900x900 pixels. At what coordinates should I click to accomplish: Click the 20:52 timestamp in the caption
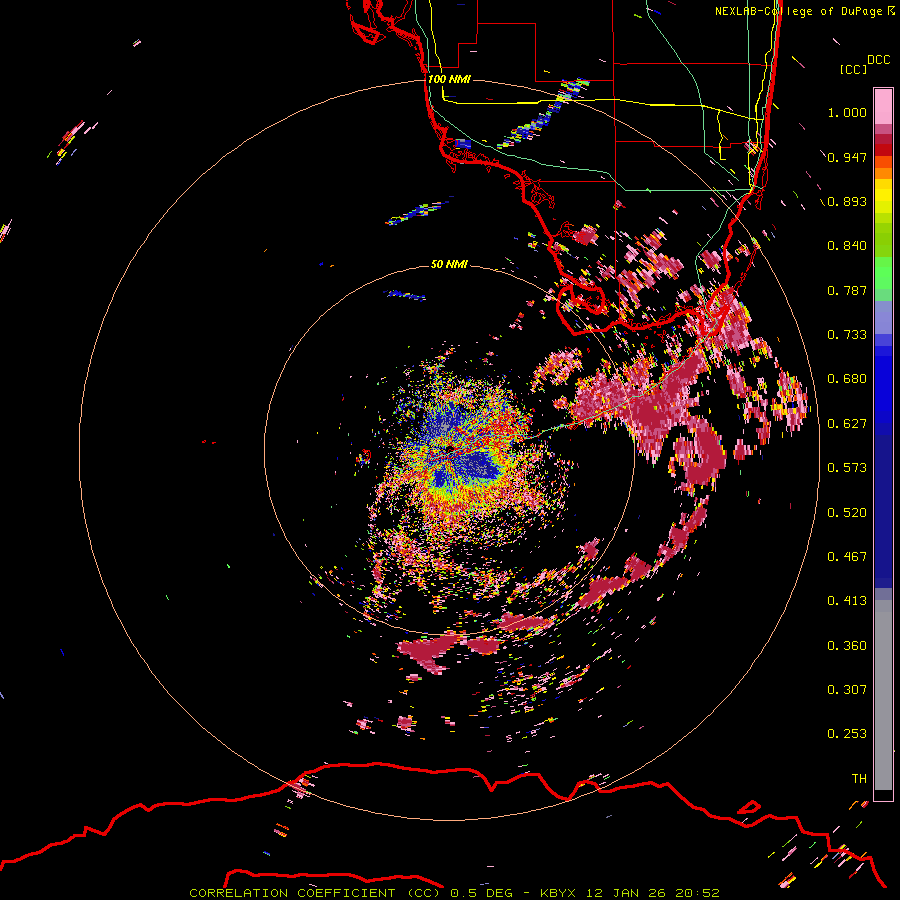coord(697,893)
